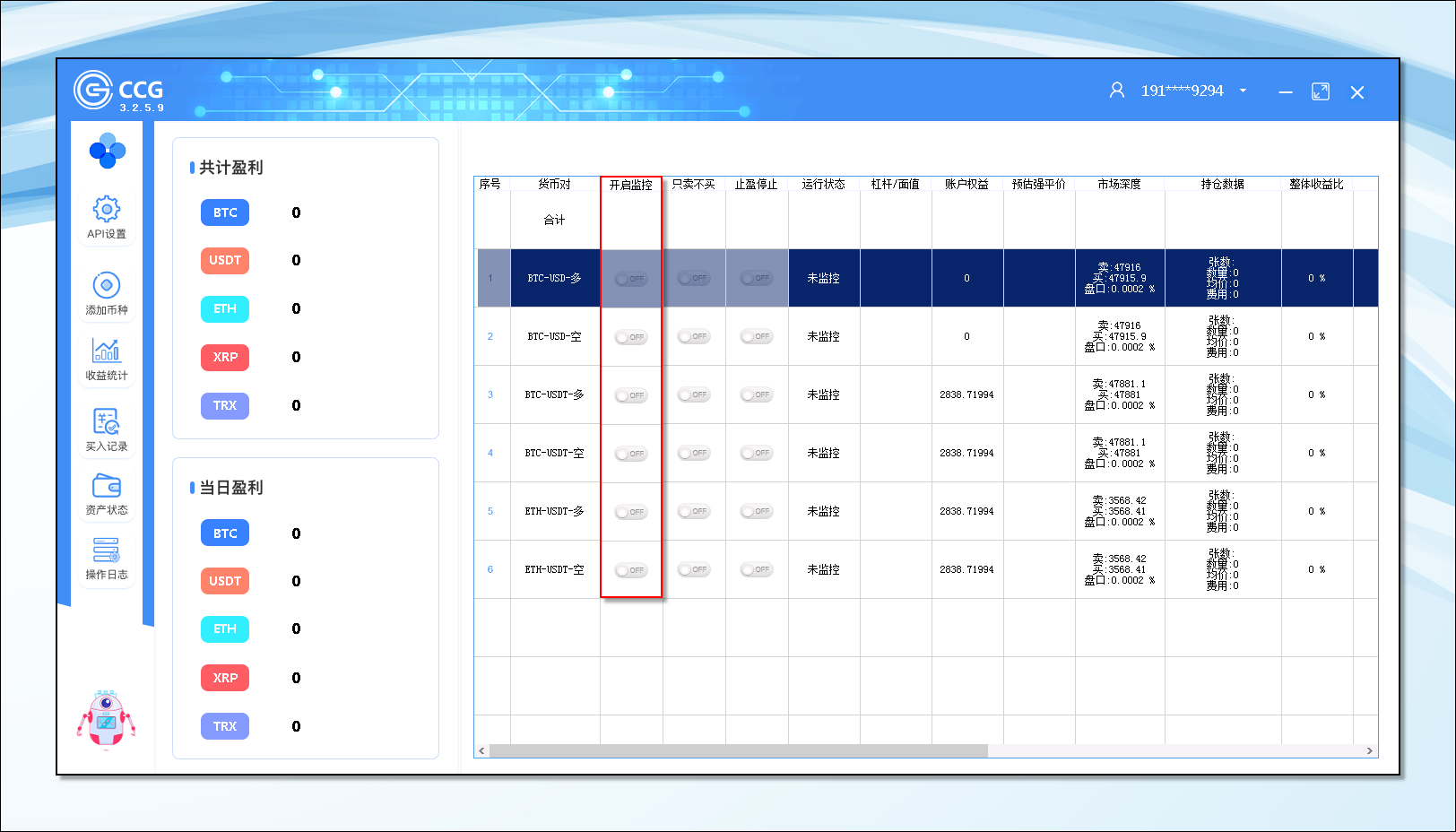Open the 买入记录 purchase records icon
The image size is (1456, 832).
point(106,421)
